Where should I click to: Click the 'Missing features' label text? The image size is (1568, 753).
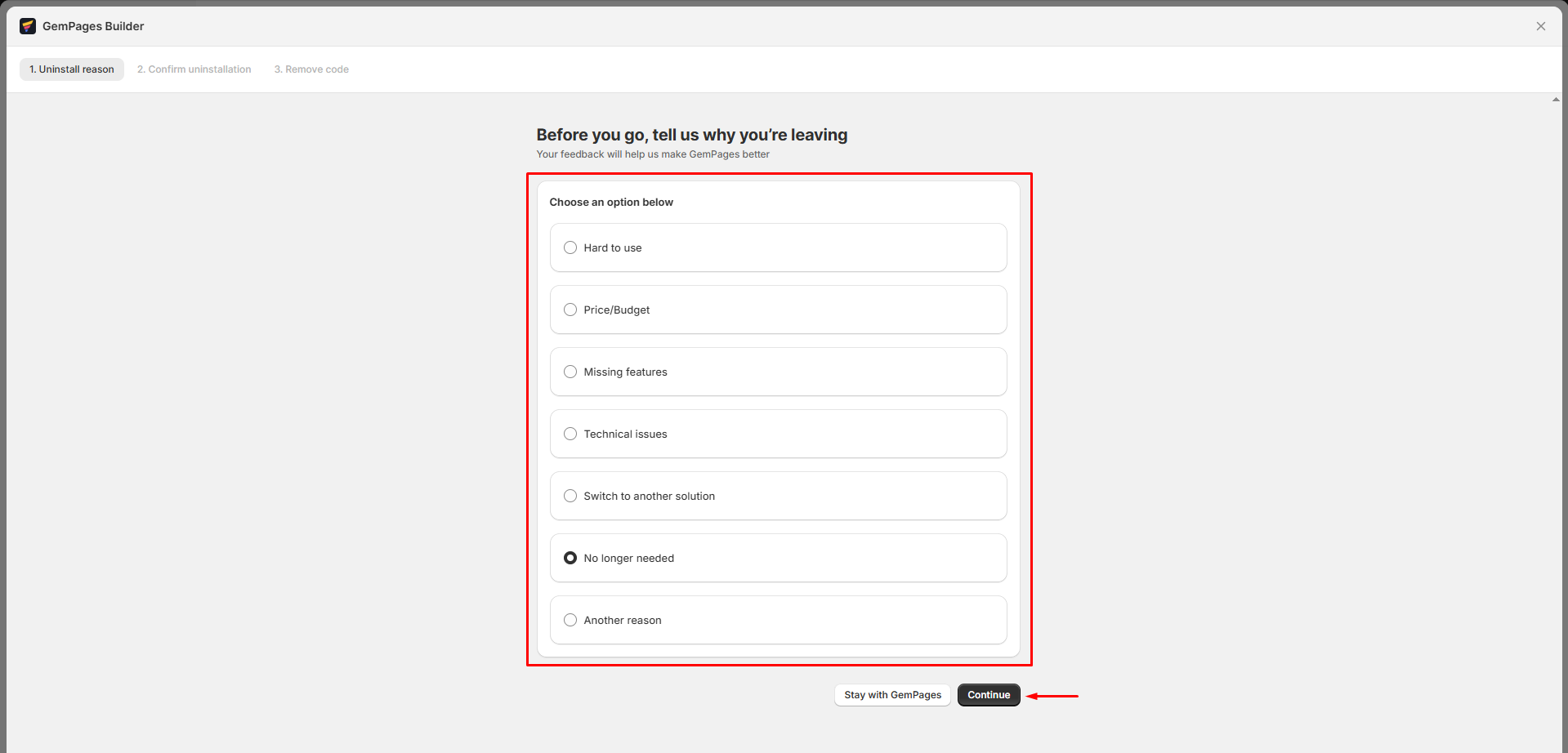click(x=625, y=372)
